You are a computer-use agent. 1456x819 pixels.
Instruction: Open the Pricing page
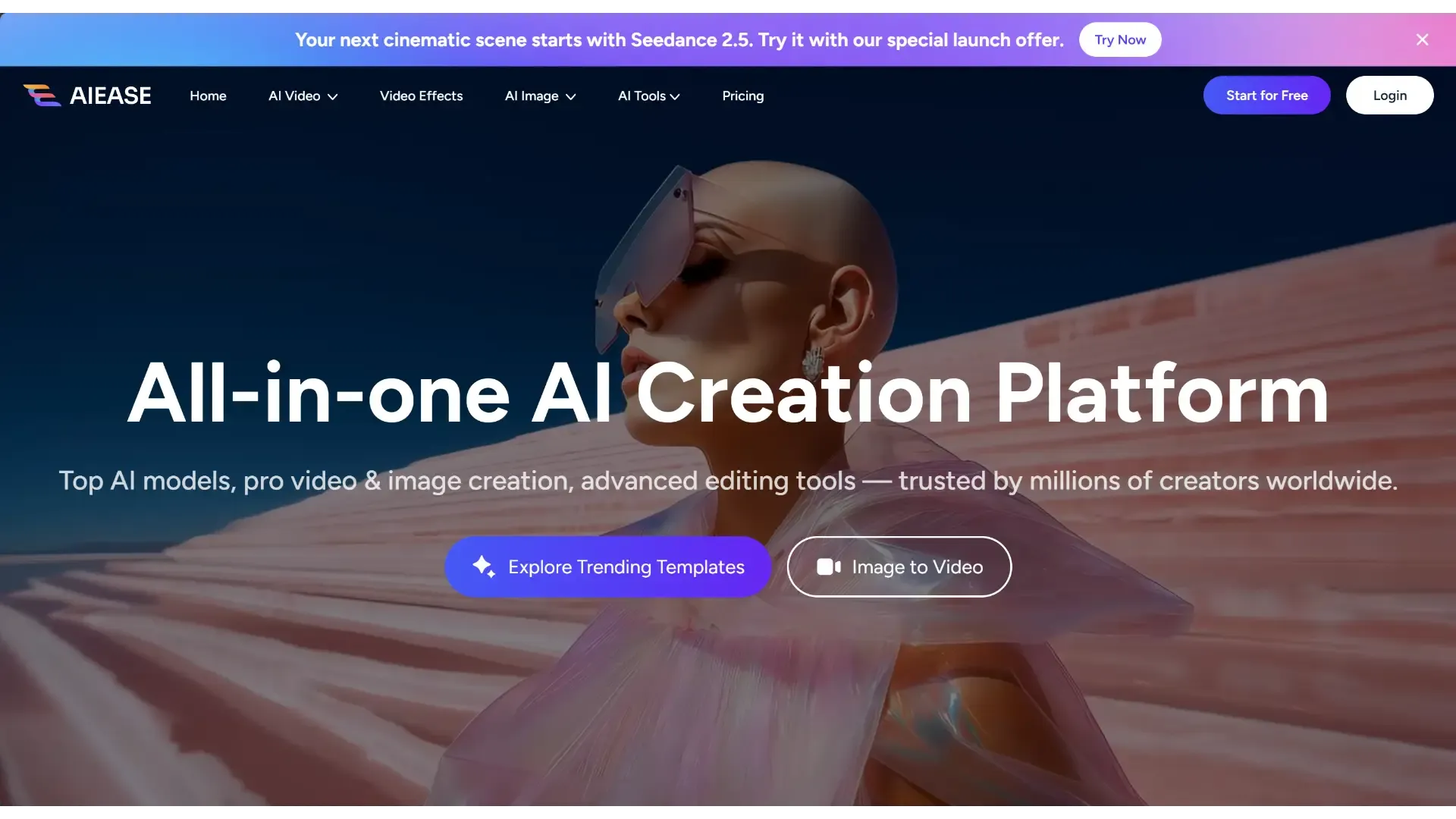[742, 96]
